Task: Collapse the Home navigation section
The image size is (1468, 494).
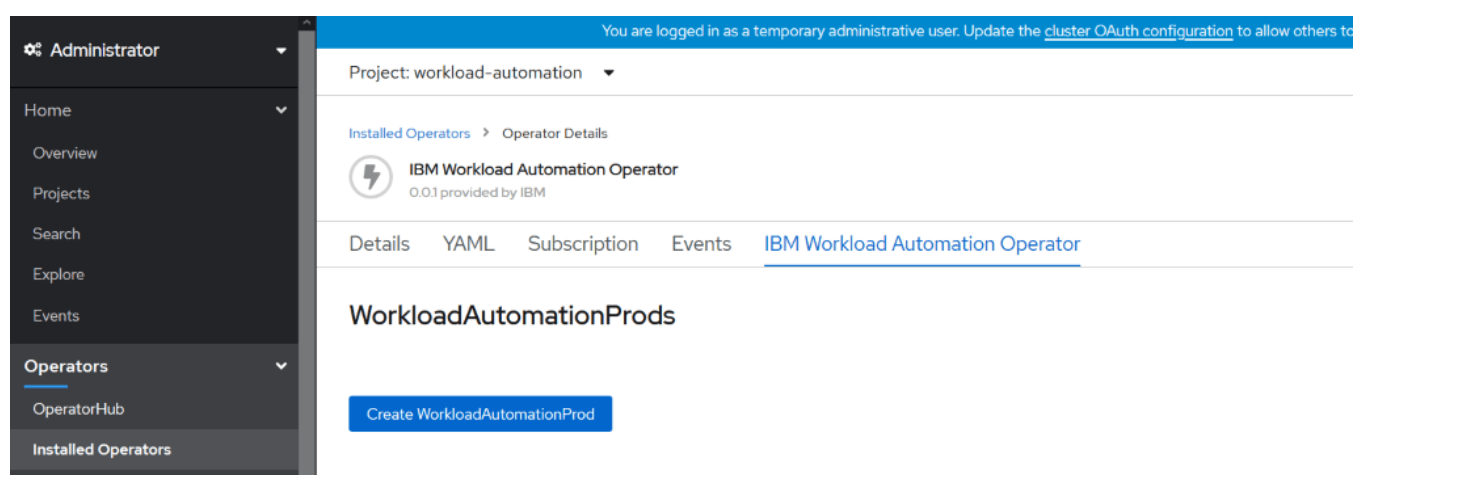Action: click(x=281, y=110)
